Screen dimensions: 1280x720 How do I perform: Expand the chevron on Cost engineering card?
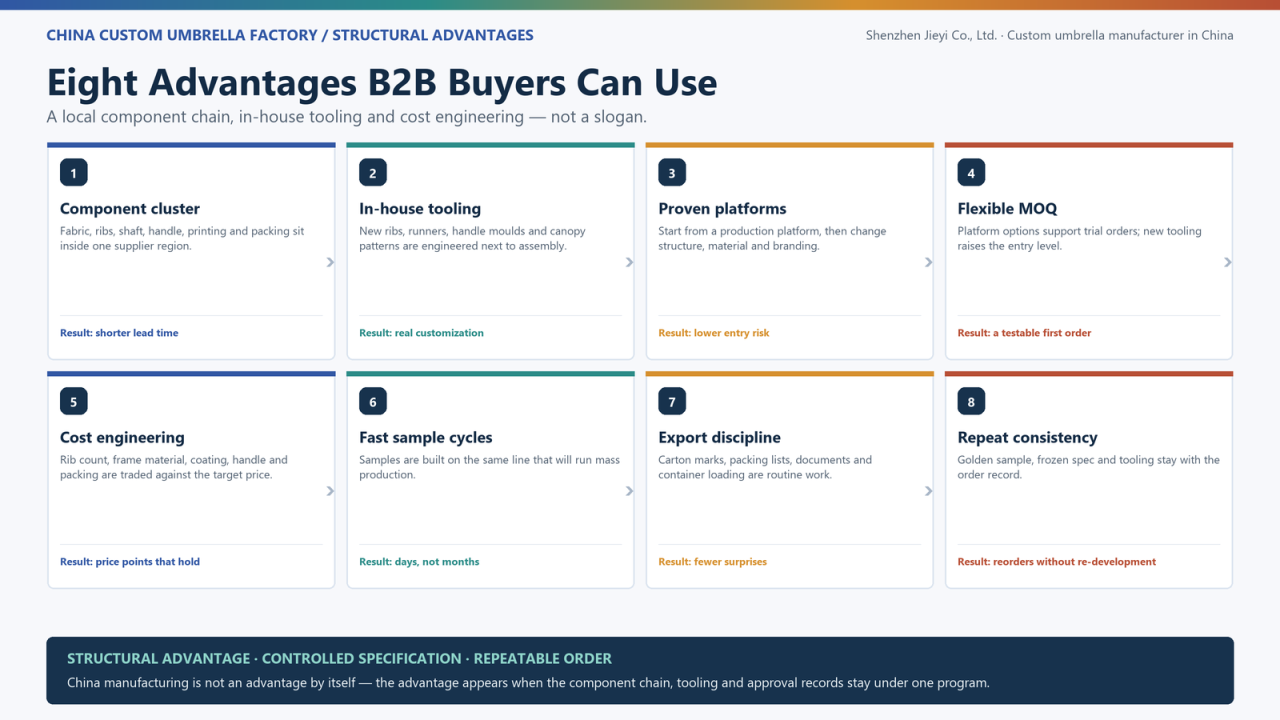[x=330, y=491]
